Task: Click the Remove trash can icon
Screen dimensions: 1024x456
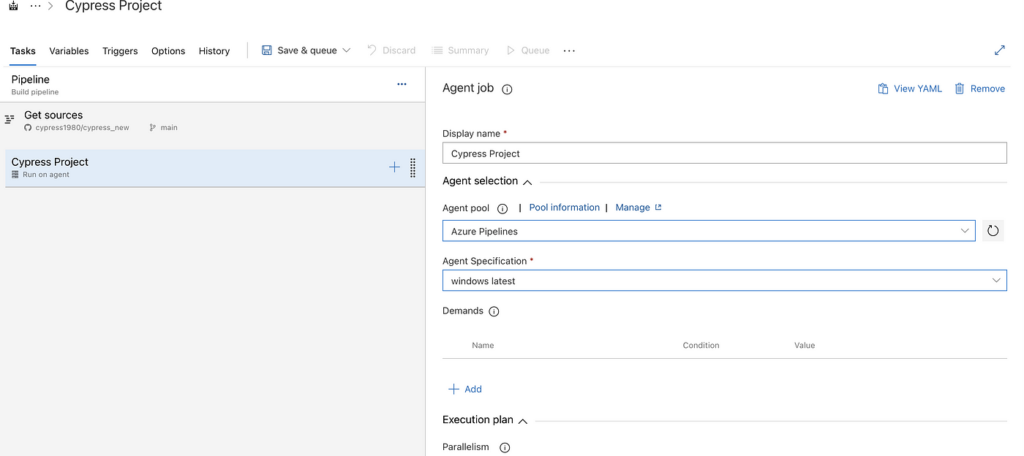Action: tap(959, 89)
